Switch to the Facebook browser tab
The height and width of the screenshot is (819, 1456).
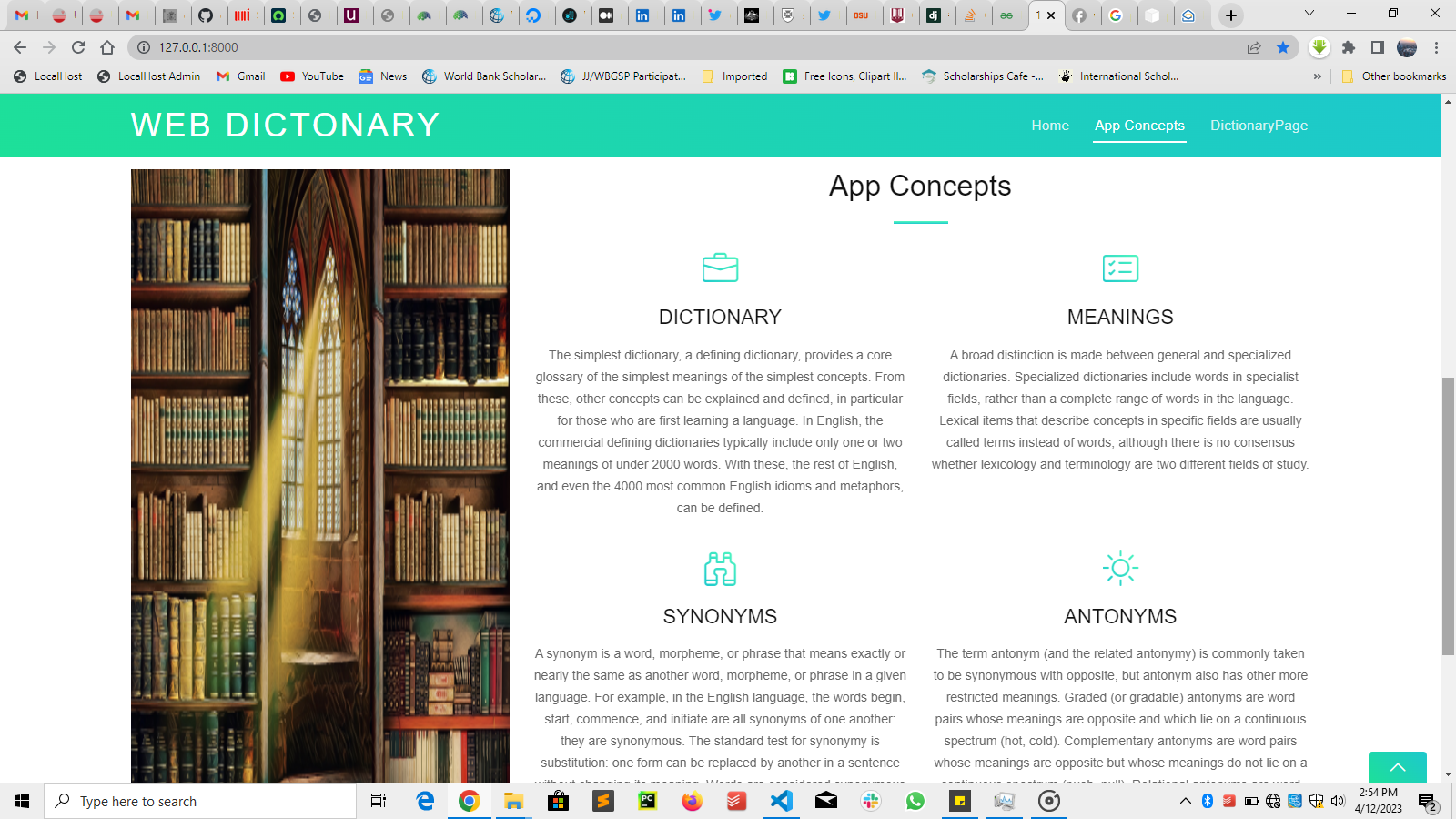pyautogui.click(x=1079, y=15)
